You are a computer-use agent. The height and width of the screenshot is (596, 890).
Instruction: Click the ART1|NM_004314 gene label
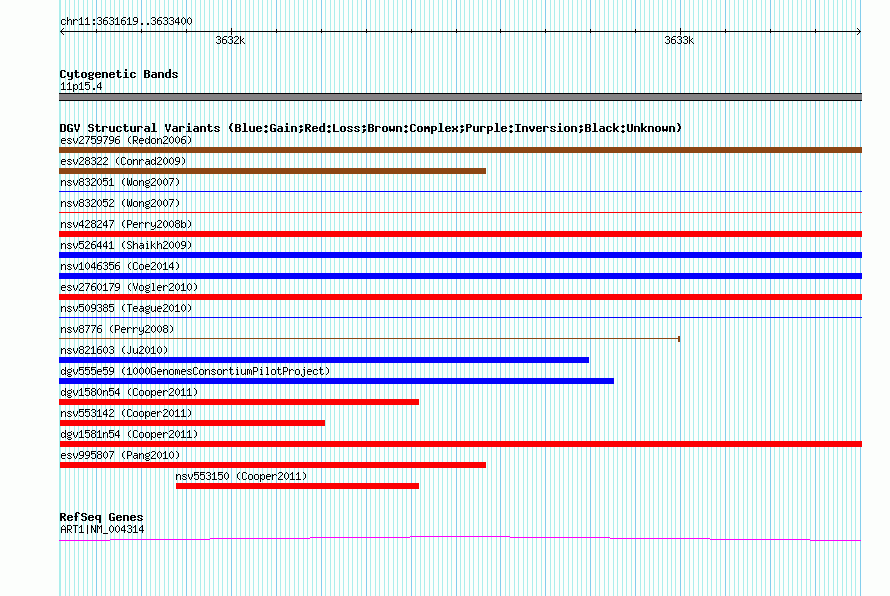pos(102,530)
